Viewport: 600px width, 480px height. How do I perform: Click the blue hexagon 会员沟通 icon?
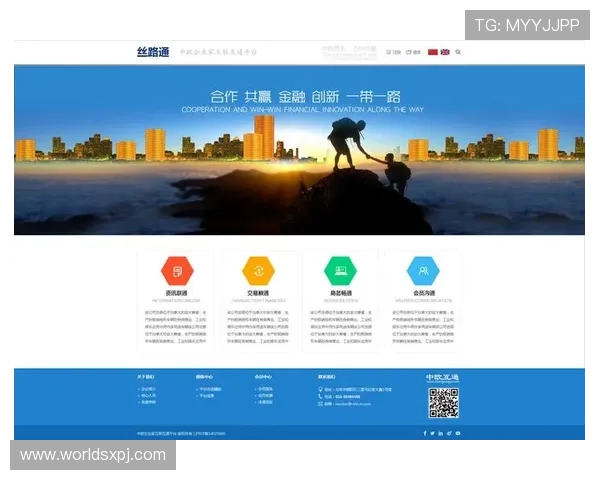point(423,271)
